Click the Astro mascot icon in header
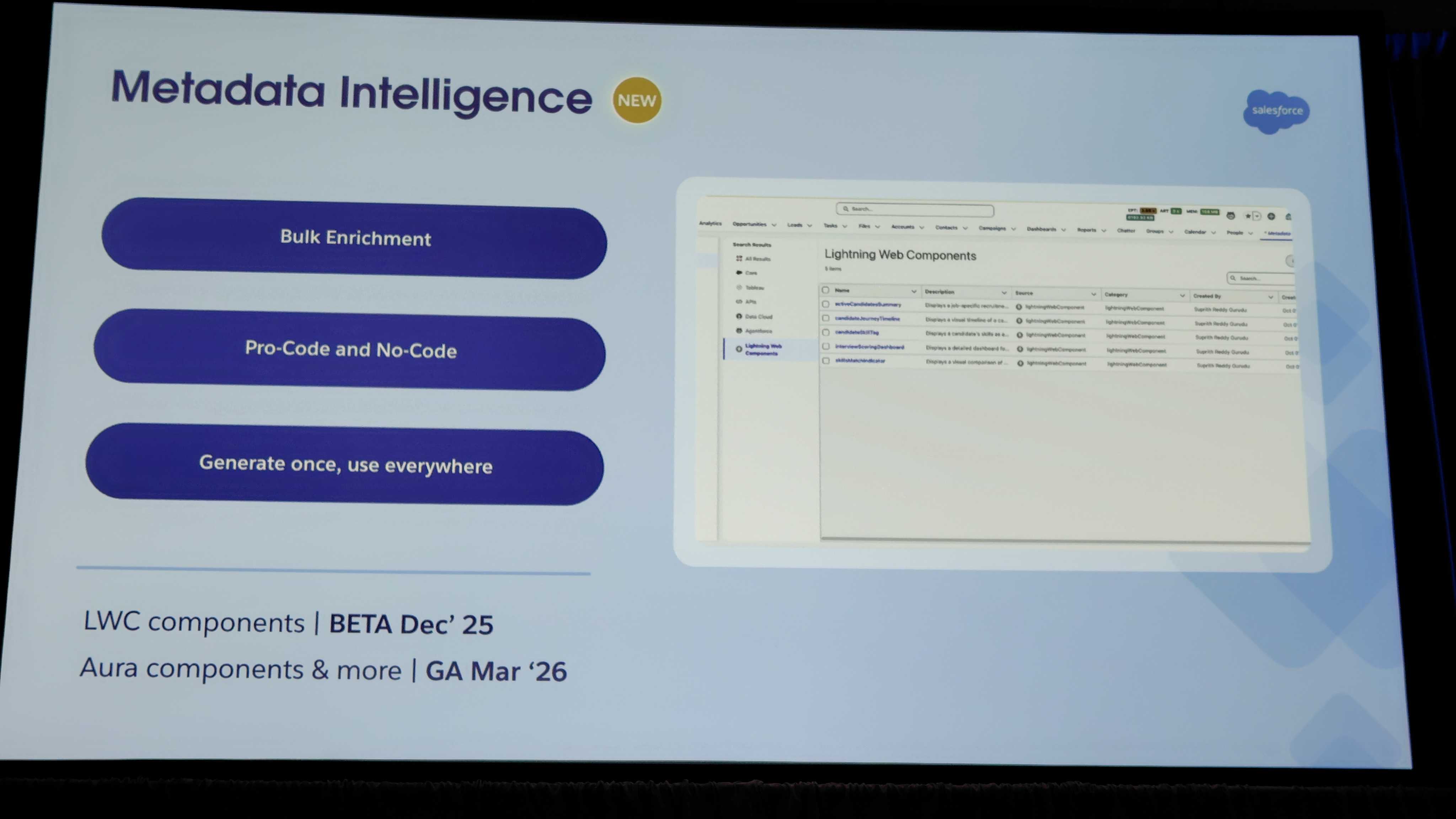This screenshot has height=819, width=1456. (x=1231, y=215)
